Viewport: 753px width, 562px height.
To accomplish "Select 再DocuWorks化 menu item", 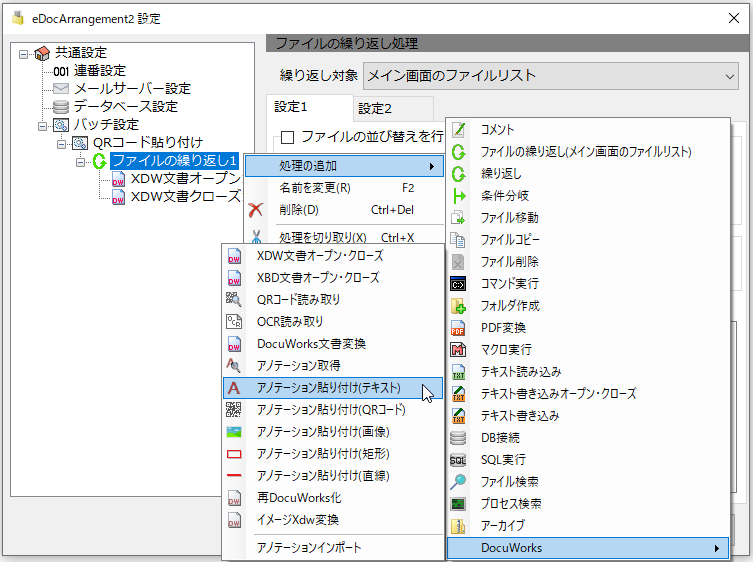I will 333,498.
